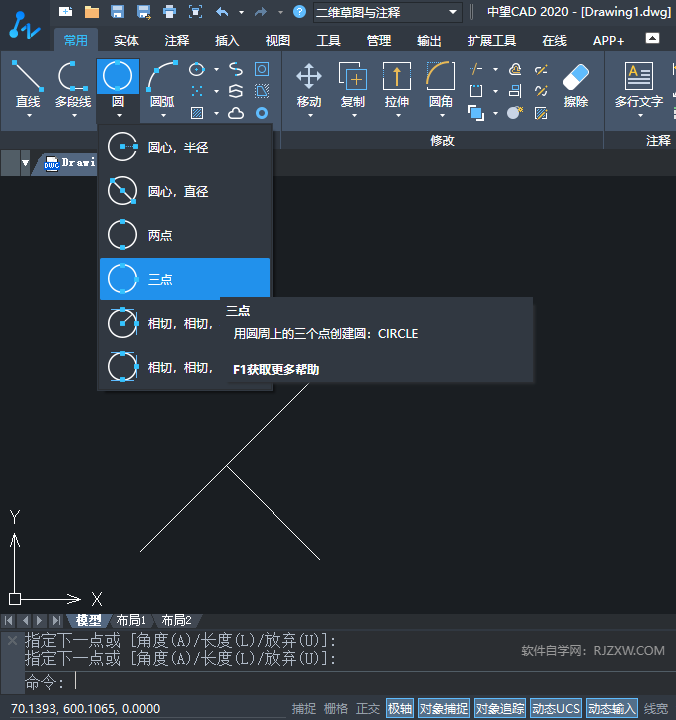676x720 pixels.
Task: Toggle Lineweight (线宽) display
Action: pyautogui.click(x=656, y=709)
